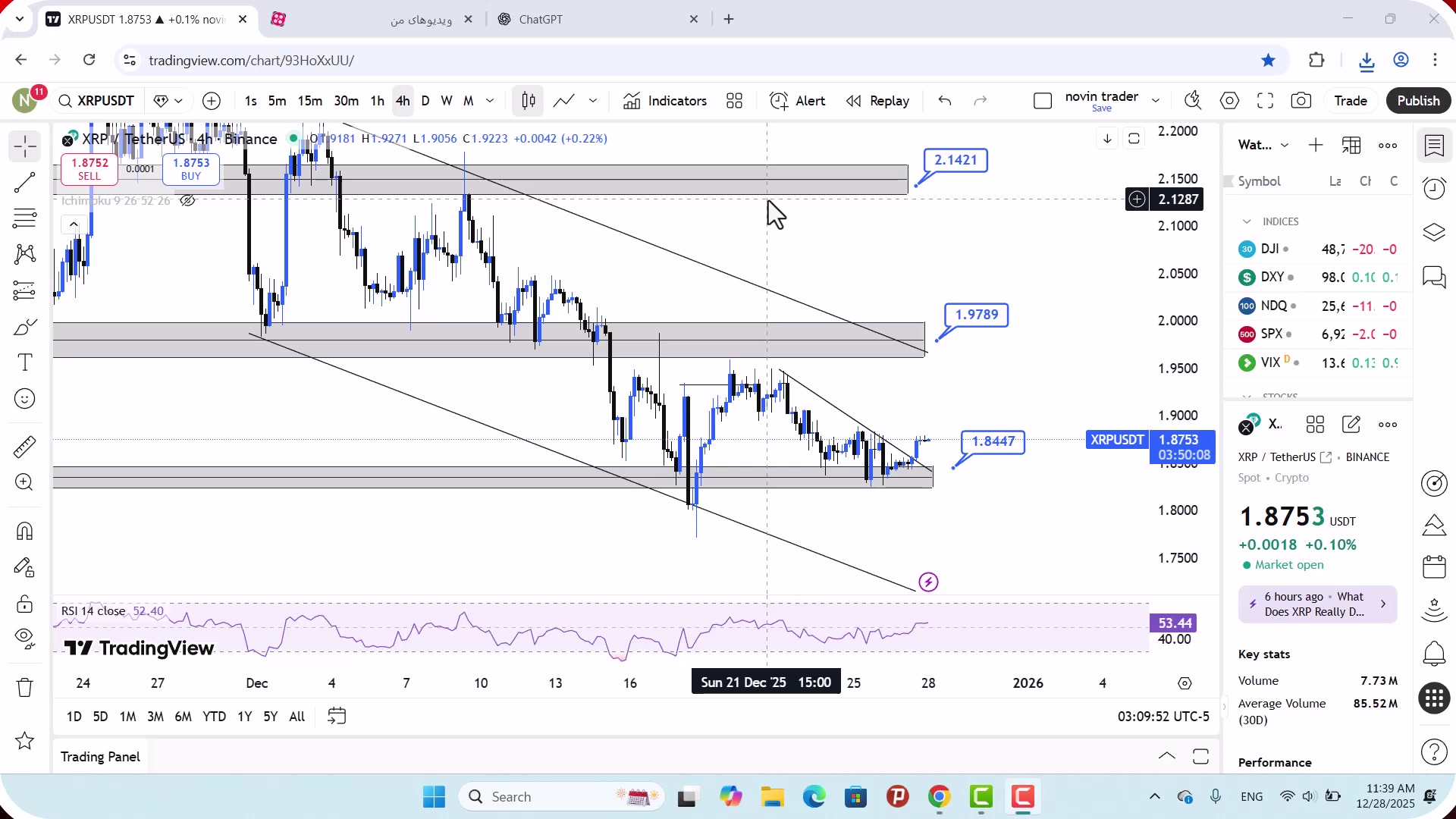Select the YTD date range
1456x819 pixels.
click(x=214, y=717)
